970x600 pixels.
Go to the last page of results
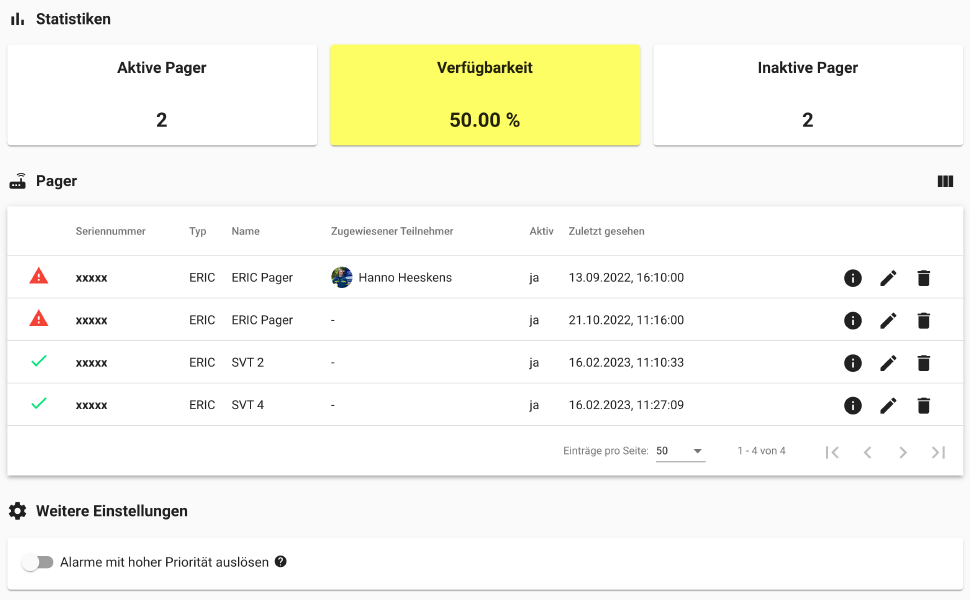[x=938, y=452]
